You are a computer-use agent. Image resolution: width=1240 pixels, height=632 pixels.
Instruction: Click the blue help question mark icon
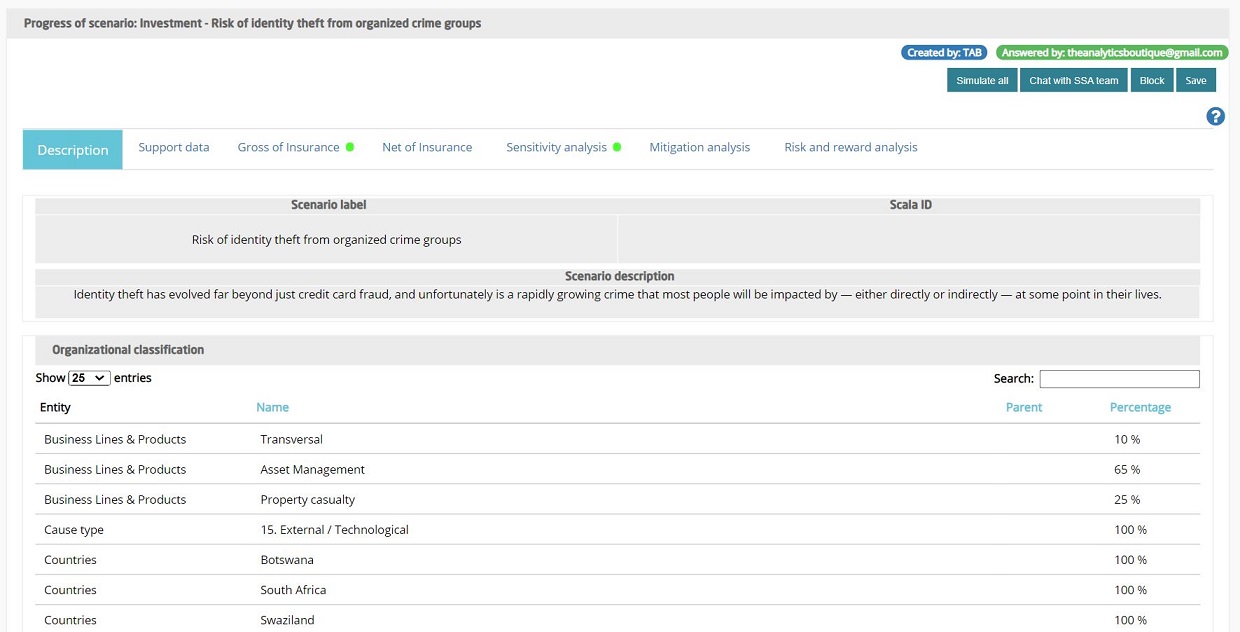(x=1215, y=116)
